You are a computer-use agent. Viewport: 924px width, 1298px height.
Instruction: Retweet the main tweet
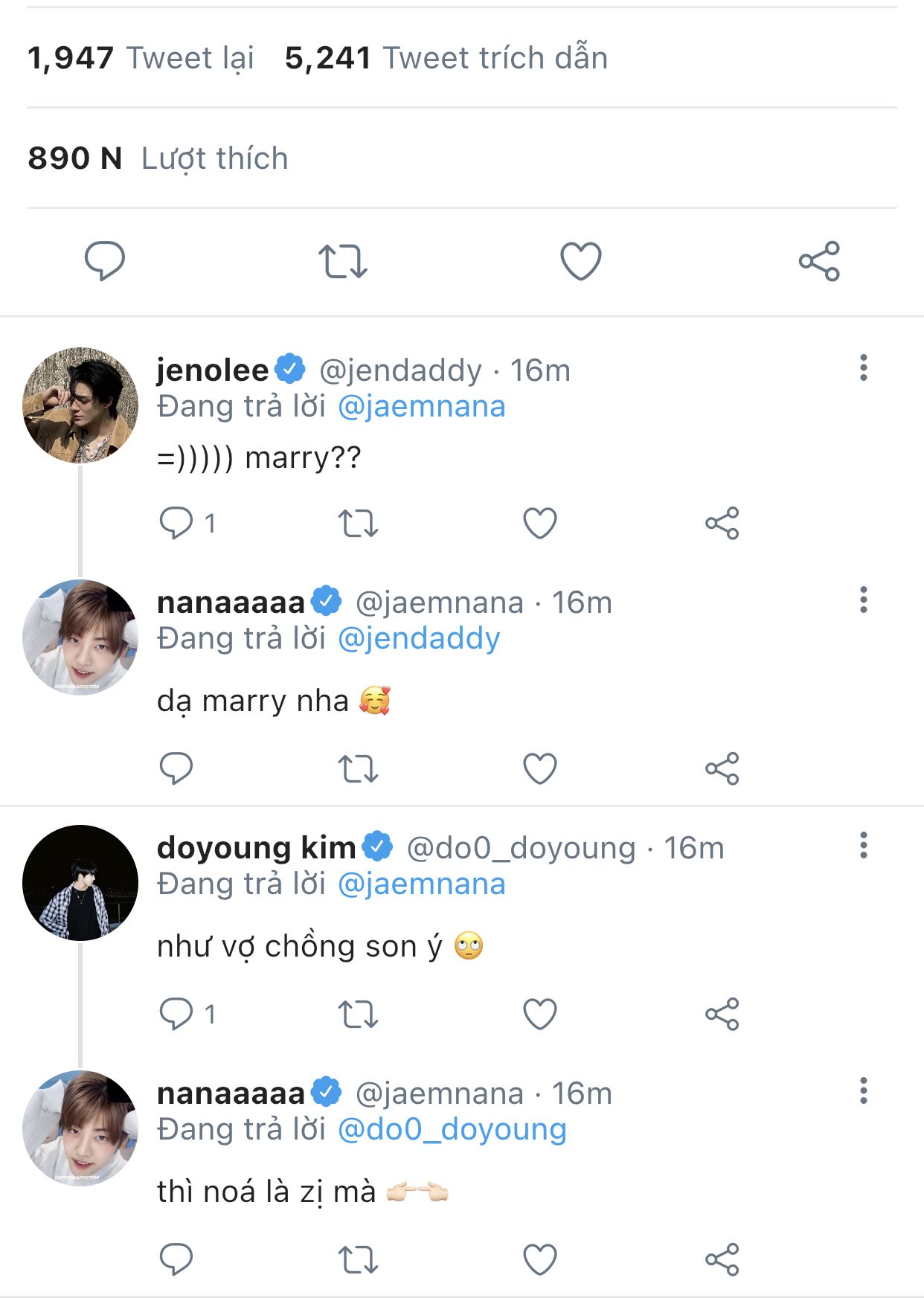pos(342,261)
